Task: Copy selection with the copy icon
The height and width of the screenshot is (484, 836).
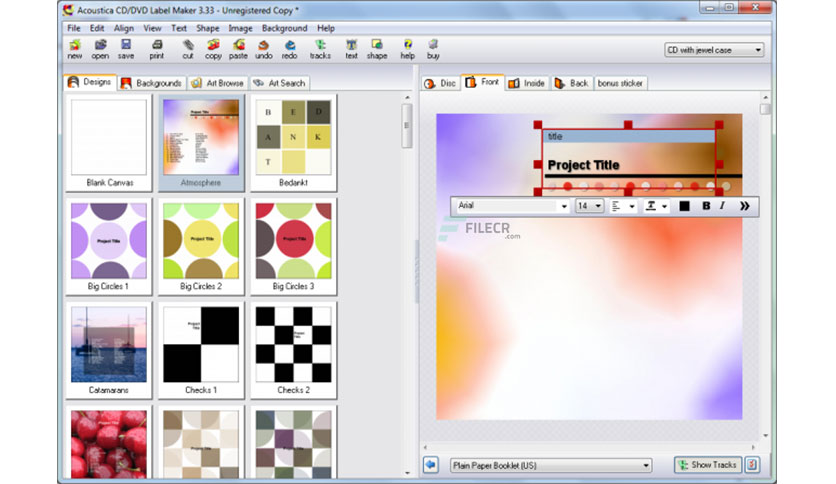Action: pyautogui.click(x=213, y=49)
